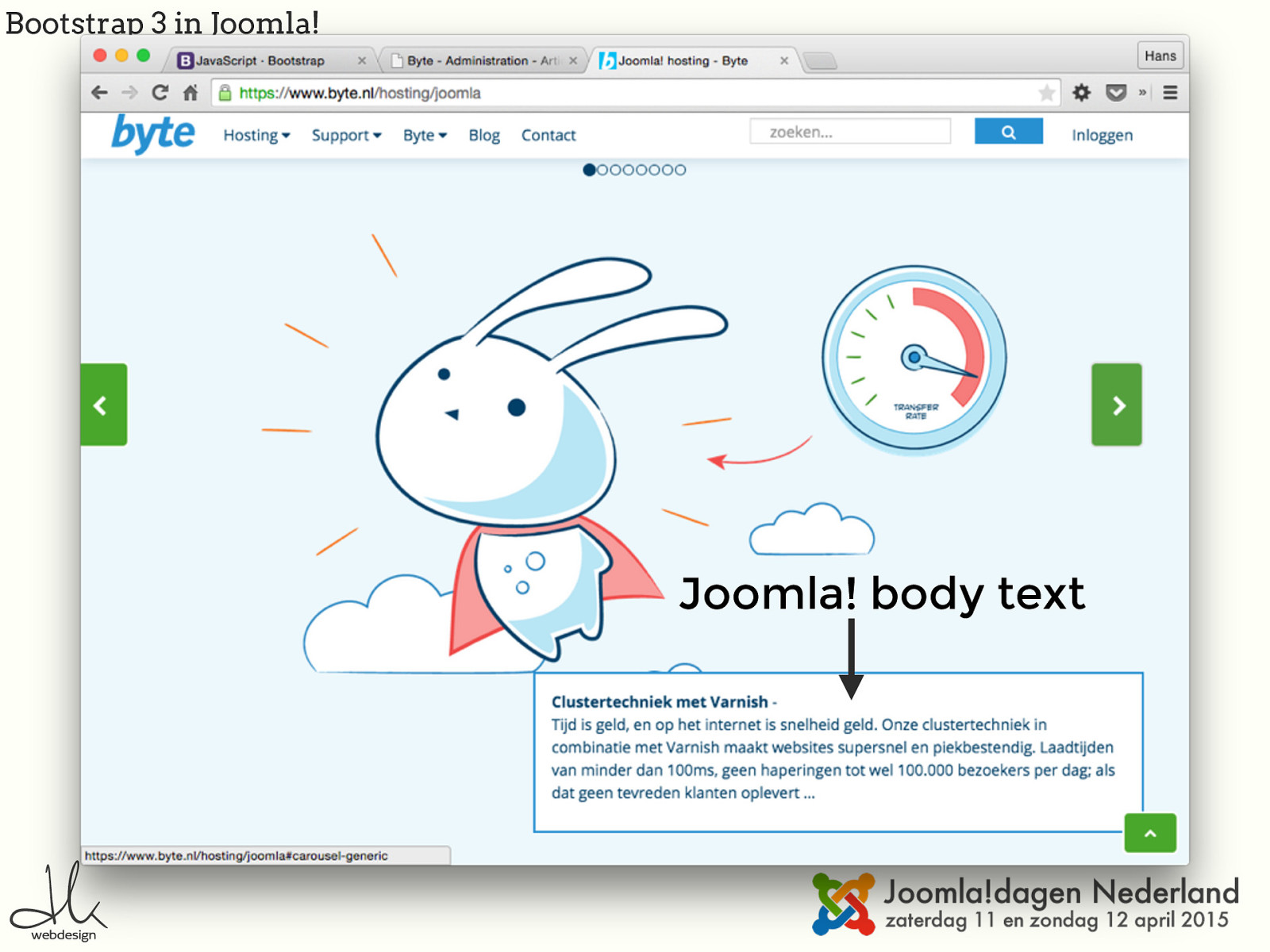Select the second carousel indicator dot
The image size is (1270, 952).
click(602, 170)
